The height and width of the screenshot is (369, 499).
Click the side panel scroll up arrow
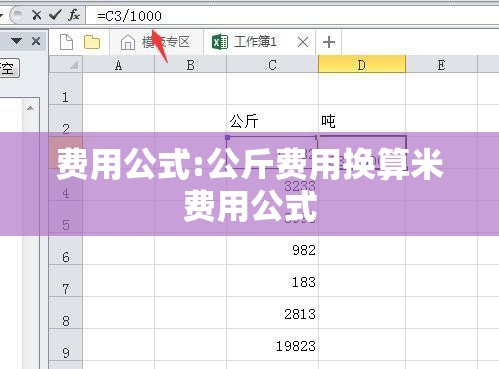[x=30, y=108]
